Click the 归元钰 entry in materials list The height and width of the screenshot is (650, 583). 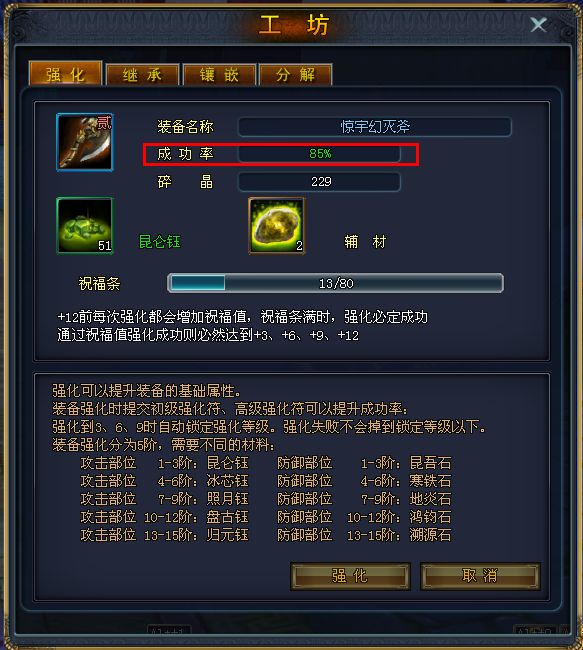[227, 535]
